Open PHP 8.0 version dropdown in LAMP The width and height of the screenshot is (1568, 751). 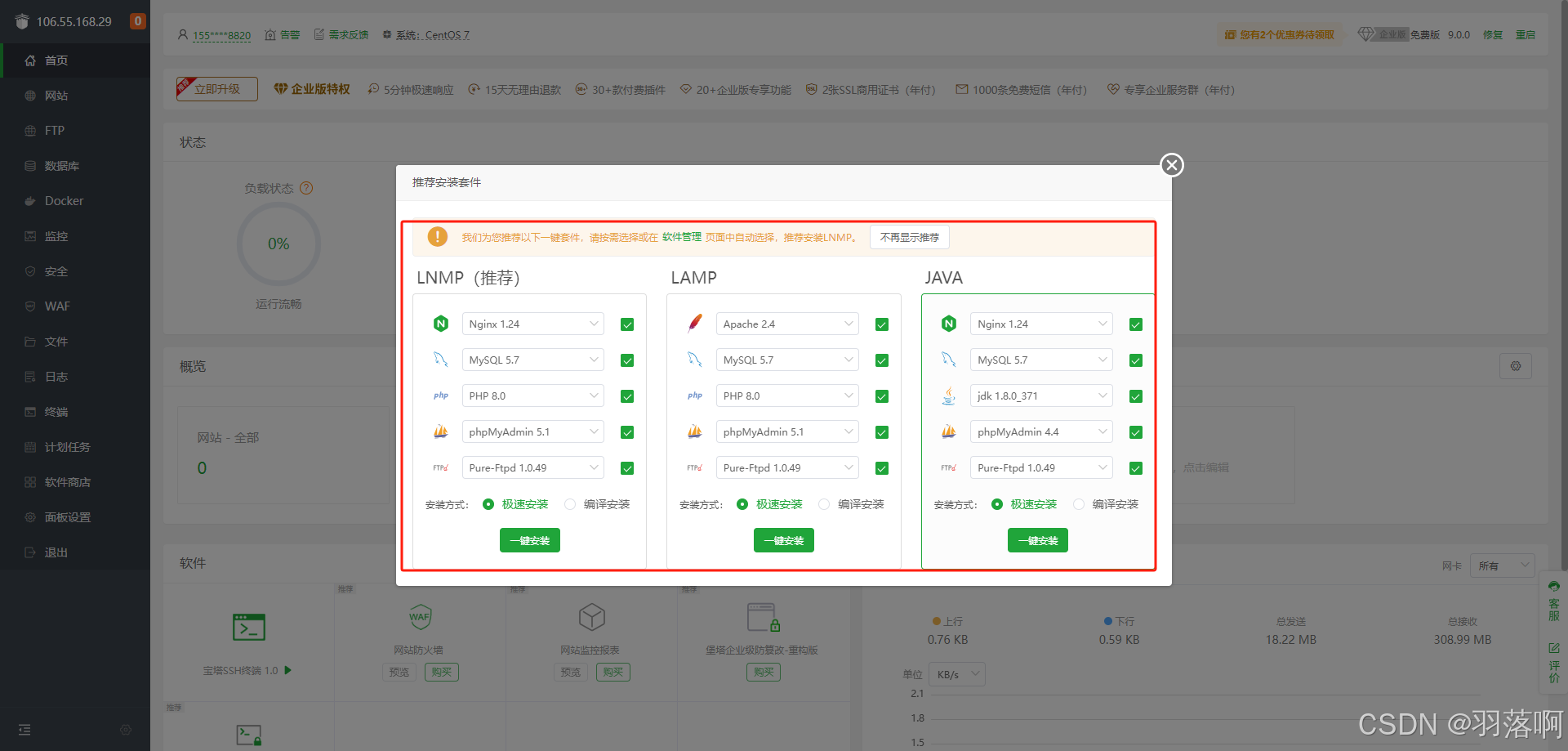[x=787, y=396]
